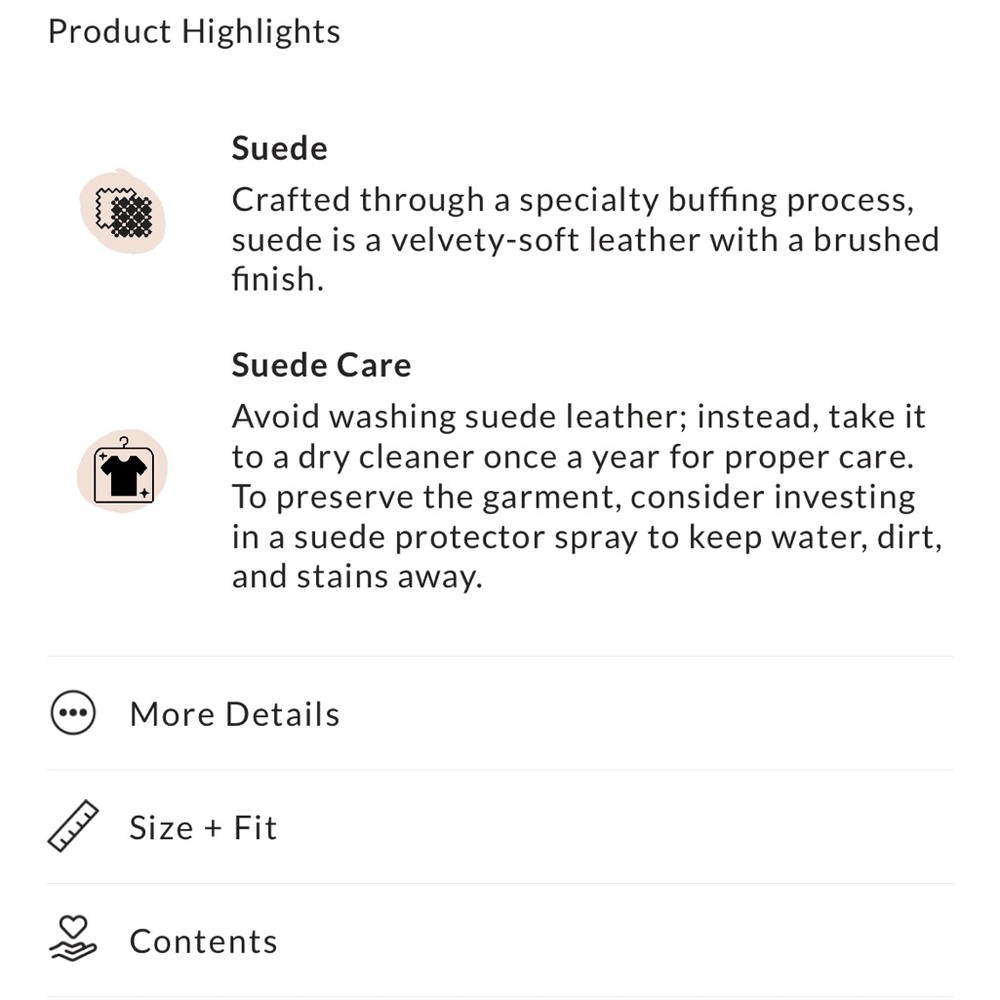This screenshot has width=1000, height=1000.
Task: Click the line 'Avoid washing suede leather; instead'
Action: pos(578,417)
